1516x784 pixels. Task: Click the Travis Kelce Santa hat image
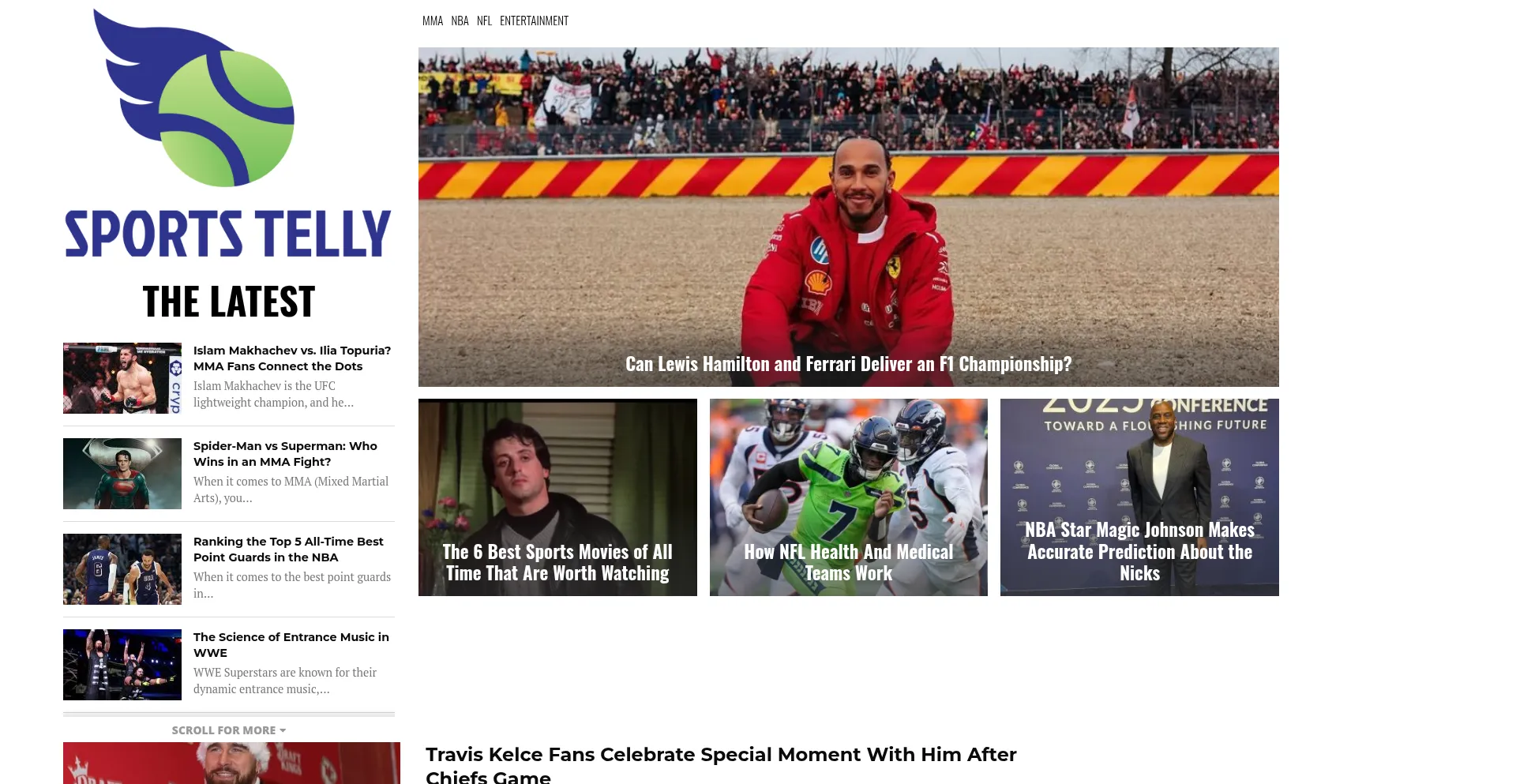[x=231, y=763]
